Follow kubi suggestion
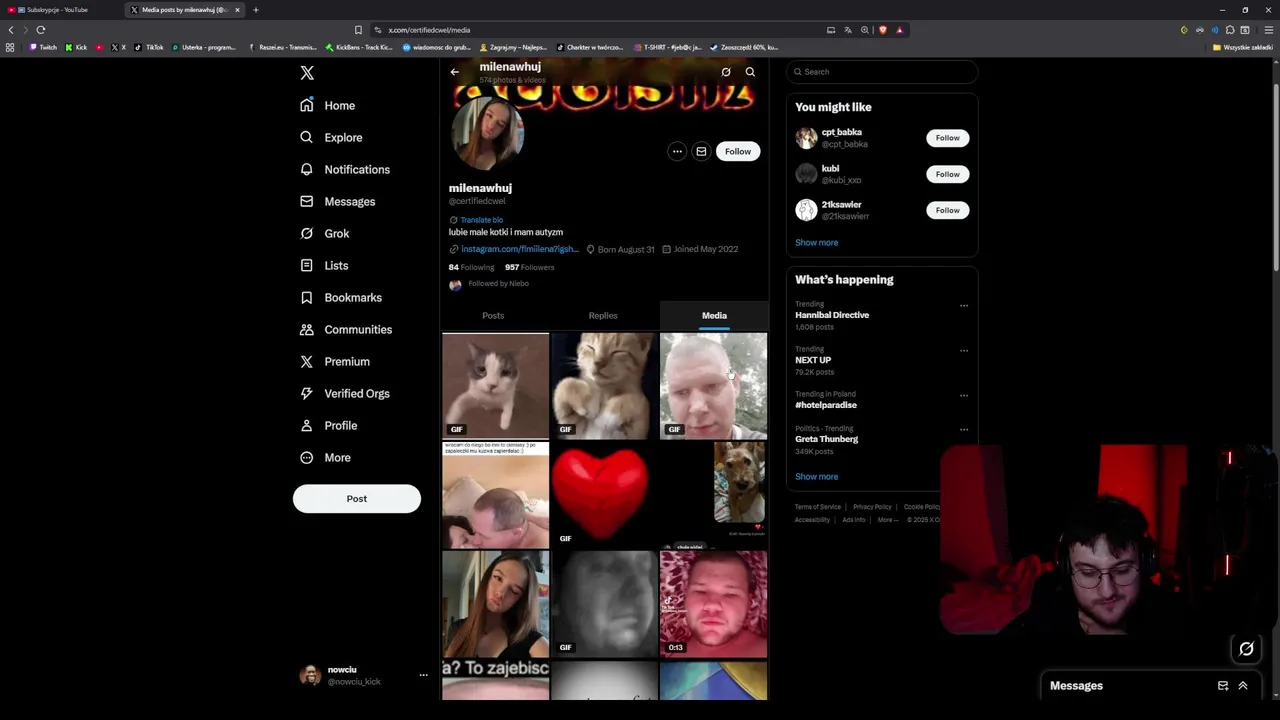 (947, 174)
